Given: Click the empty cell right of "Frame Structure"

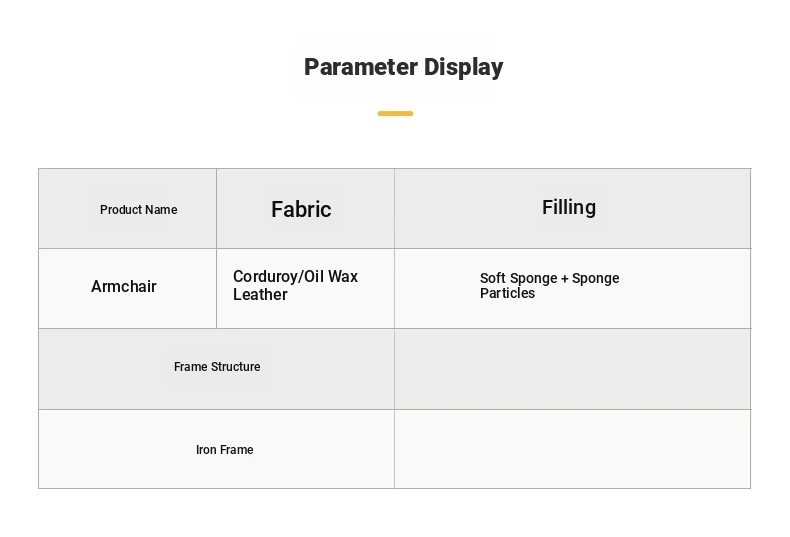Looking at the screenshot, I should 572,369.
